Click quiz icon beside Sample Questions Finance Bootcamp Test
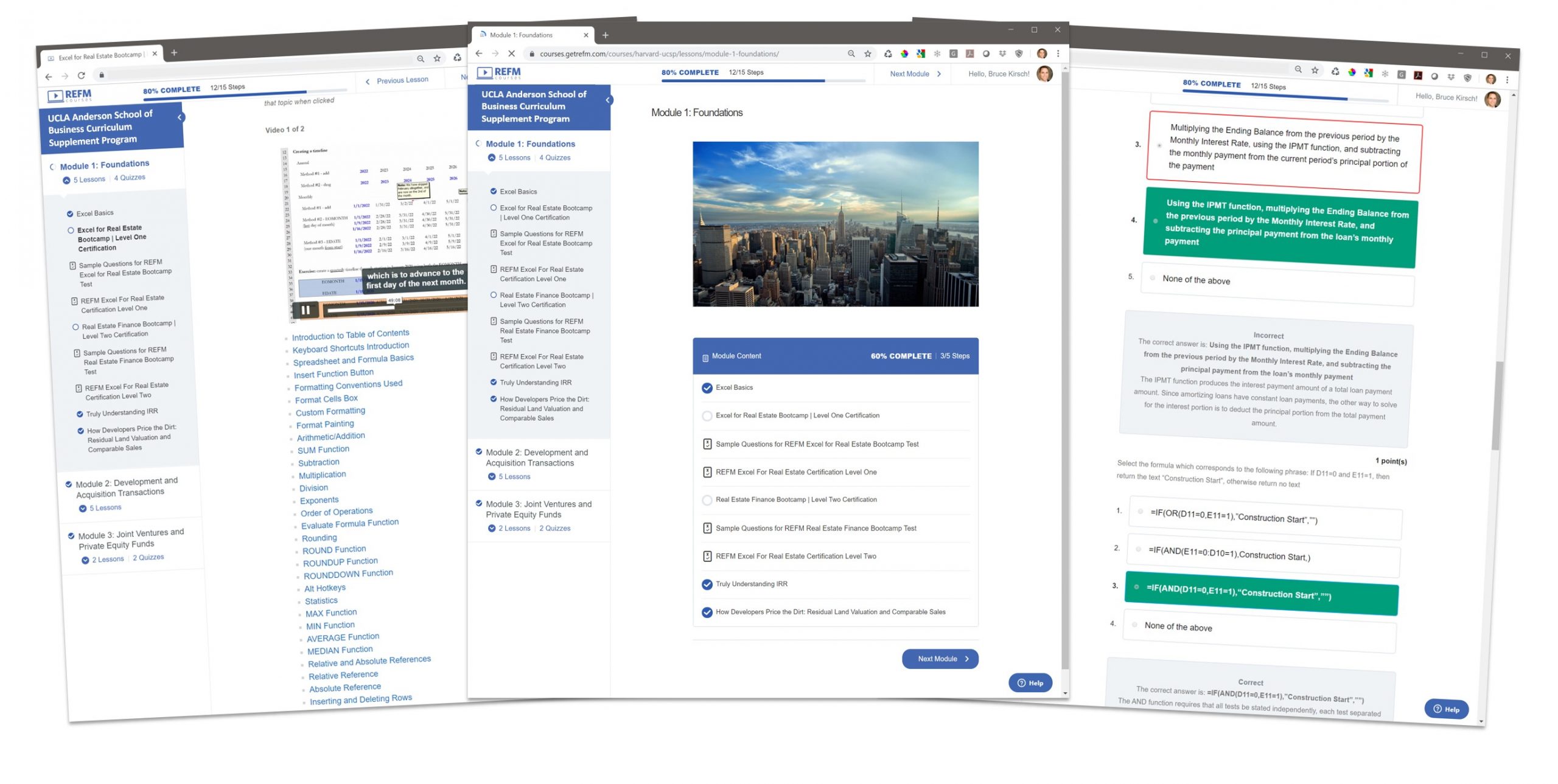The height and width of the screenshot is (784, 1558). tap(707, 528)
